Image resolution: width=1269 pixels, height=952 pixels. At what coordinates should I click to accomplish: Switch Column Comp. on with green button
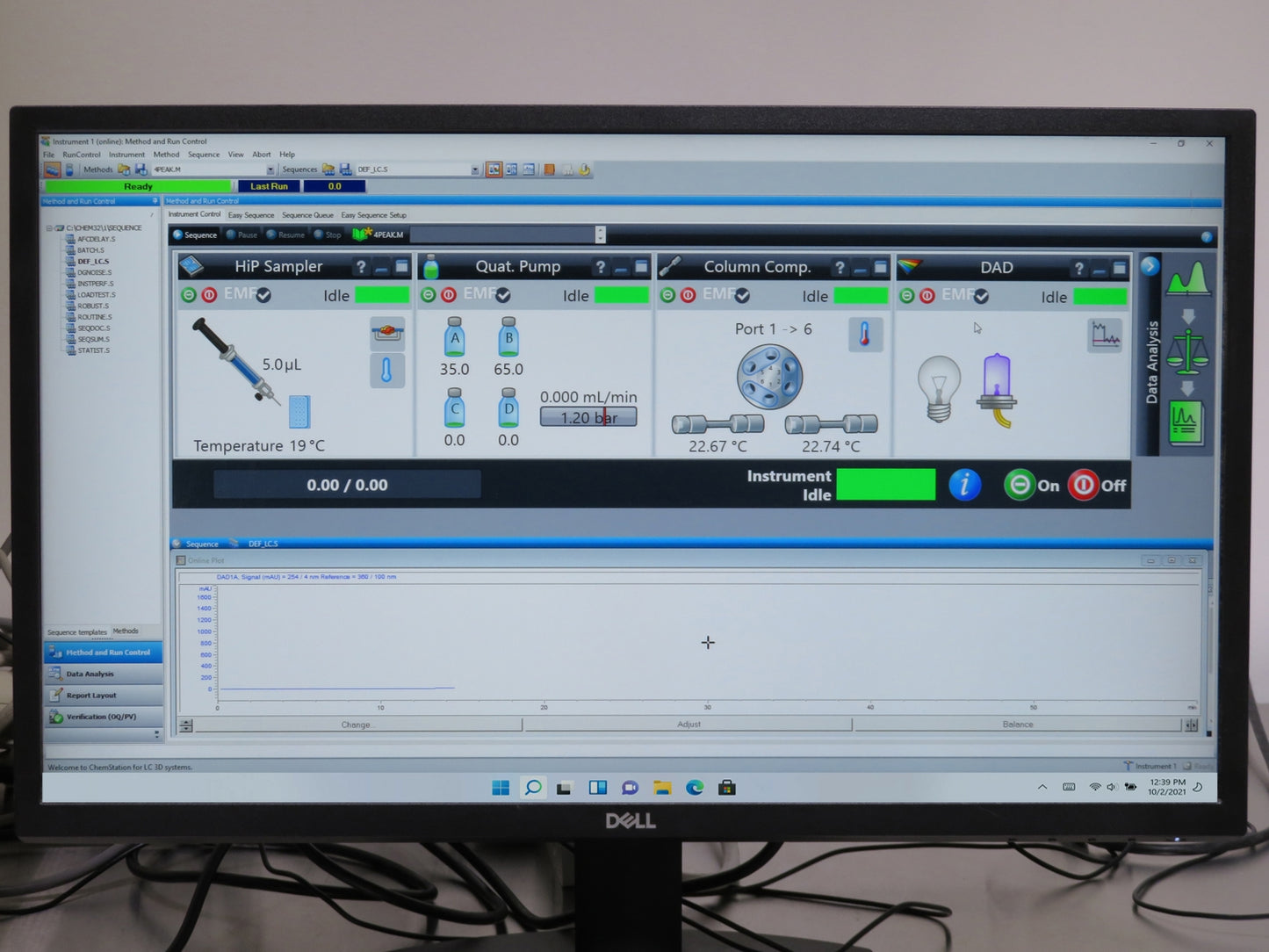coord(667,295)
